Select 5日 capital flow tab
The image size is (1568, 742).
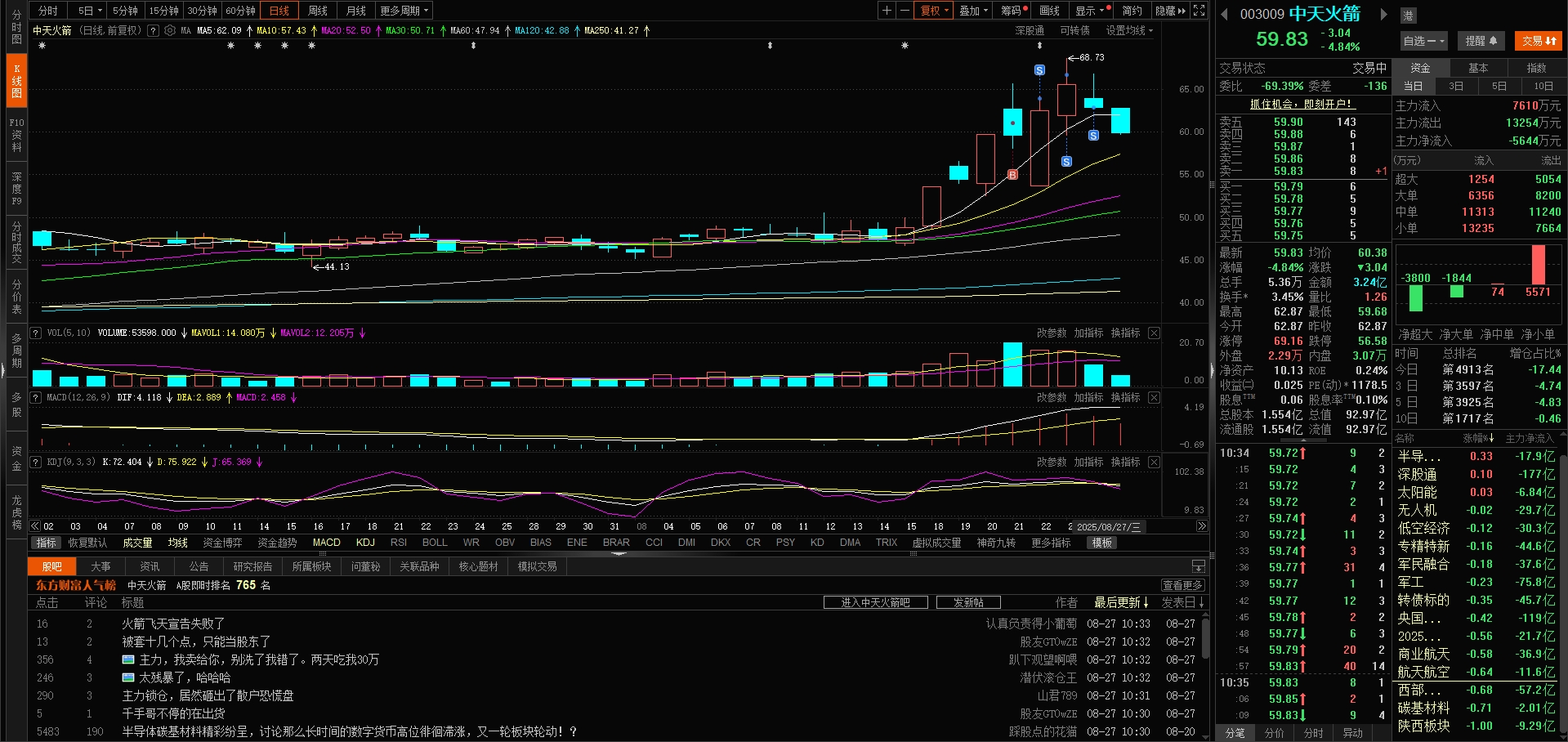tap(1499, 86)
